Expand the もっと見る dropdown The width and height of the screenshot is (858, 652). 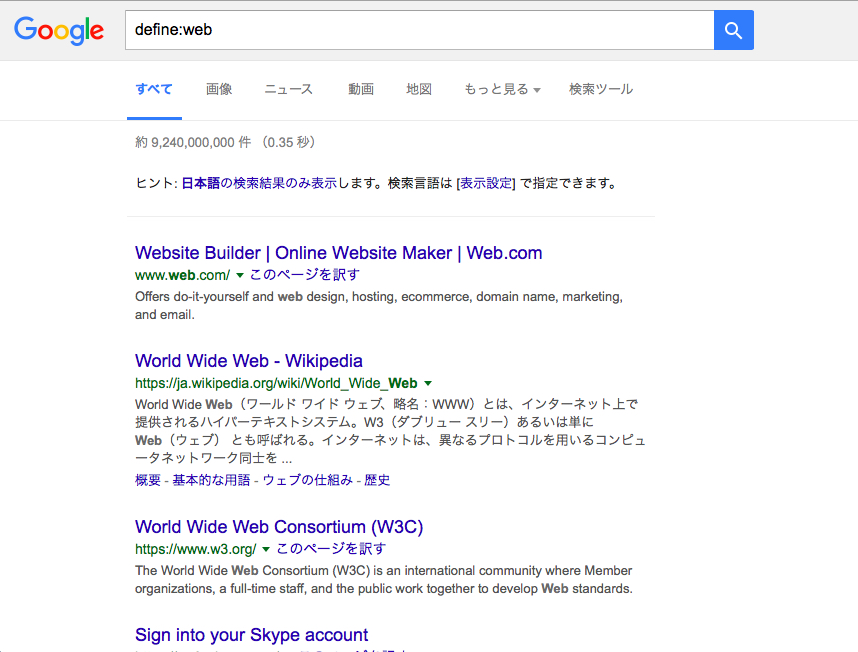tap(501, 89)
